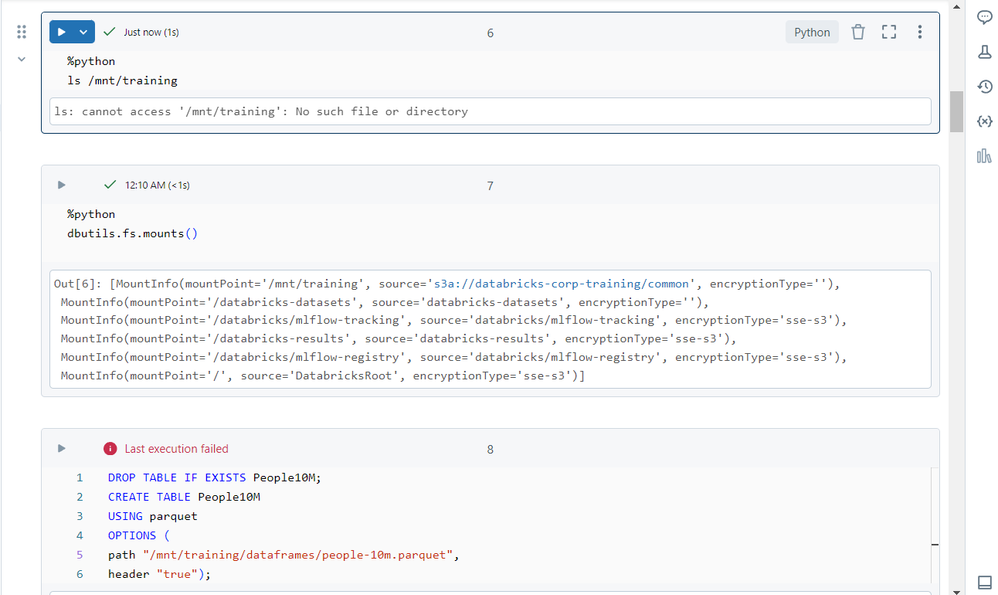Expand cell 6 to full screen
998x595 pixels.
coord(889,32)
